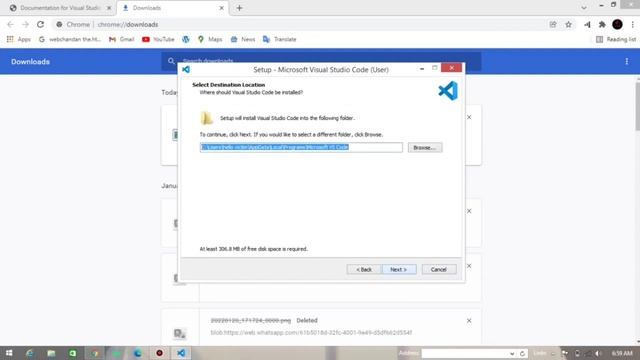Remove today's download entry with its X

coord(469,117)
